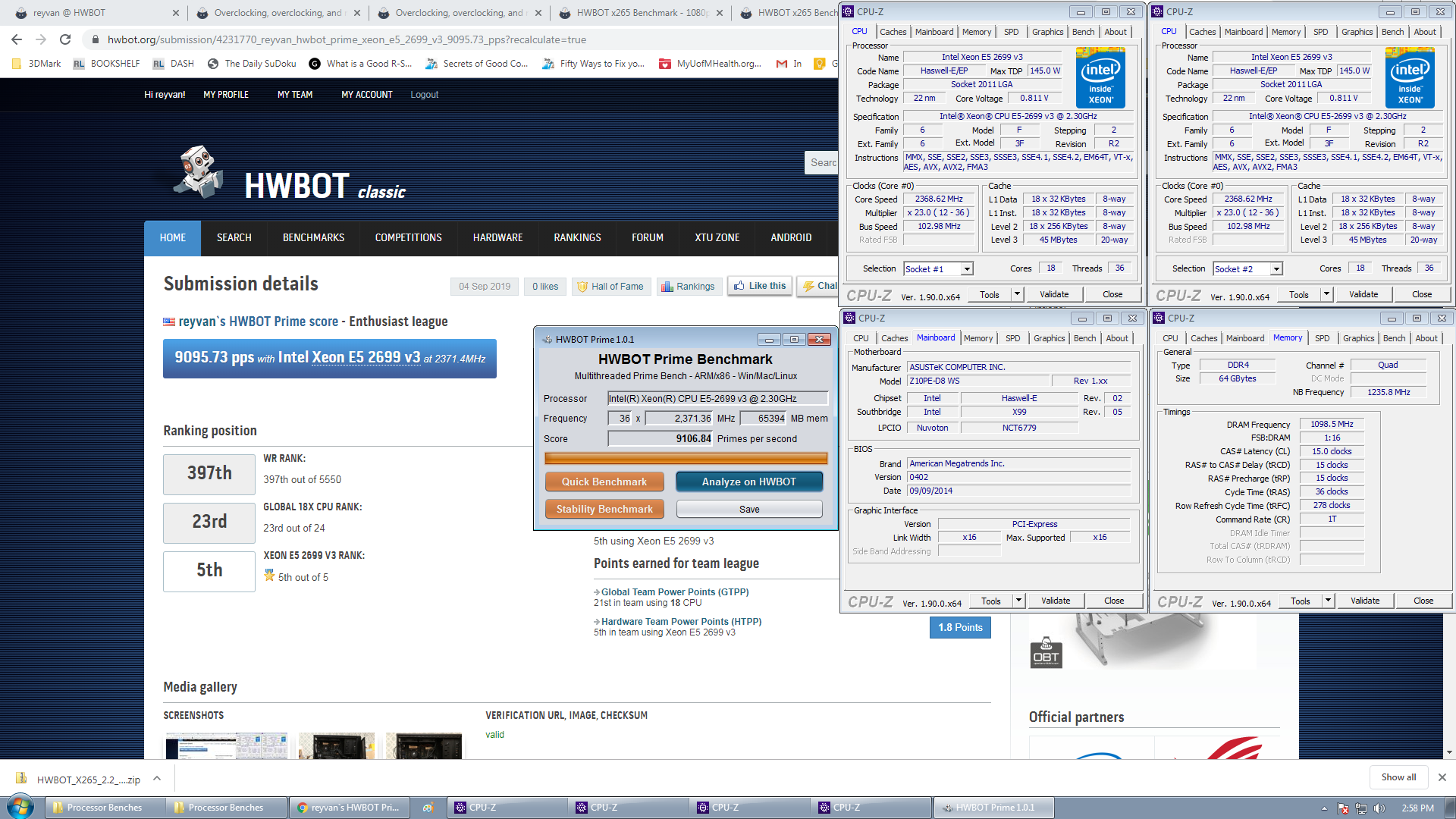The image size is (1456, 819).
Task: Click the address bar URL field
Action: pyautogui.click(x=455, y=39)
